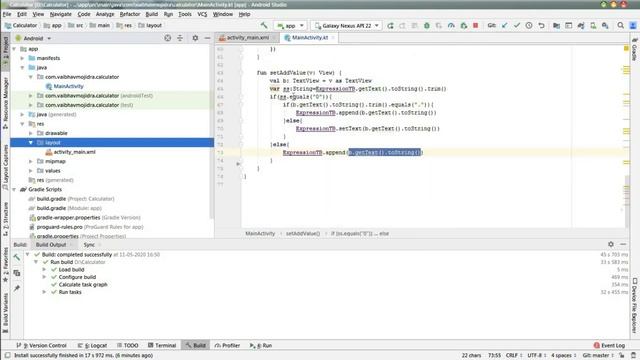Stop the running app with red square

[x=476, y=25]
